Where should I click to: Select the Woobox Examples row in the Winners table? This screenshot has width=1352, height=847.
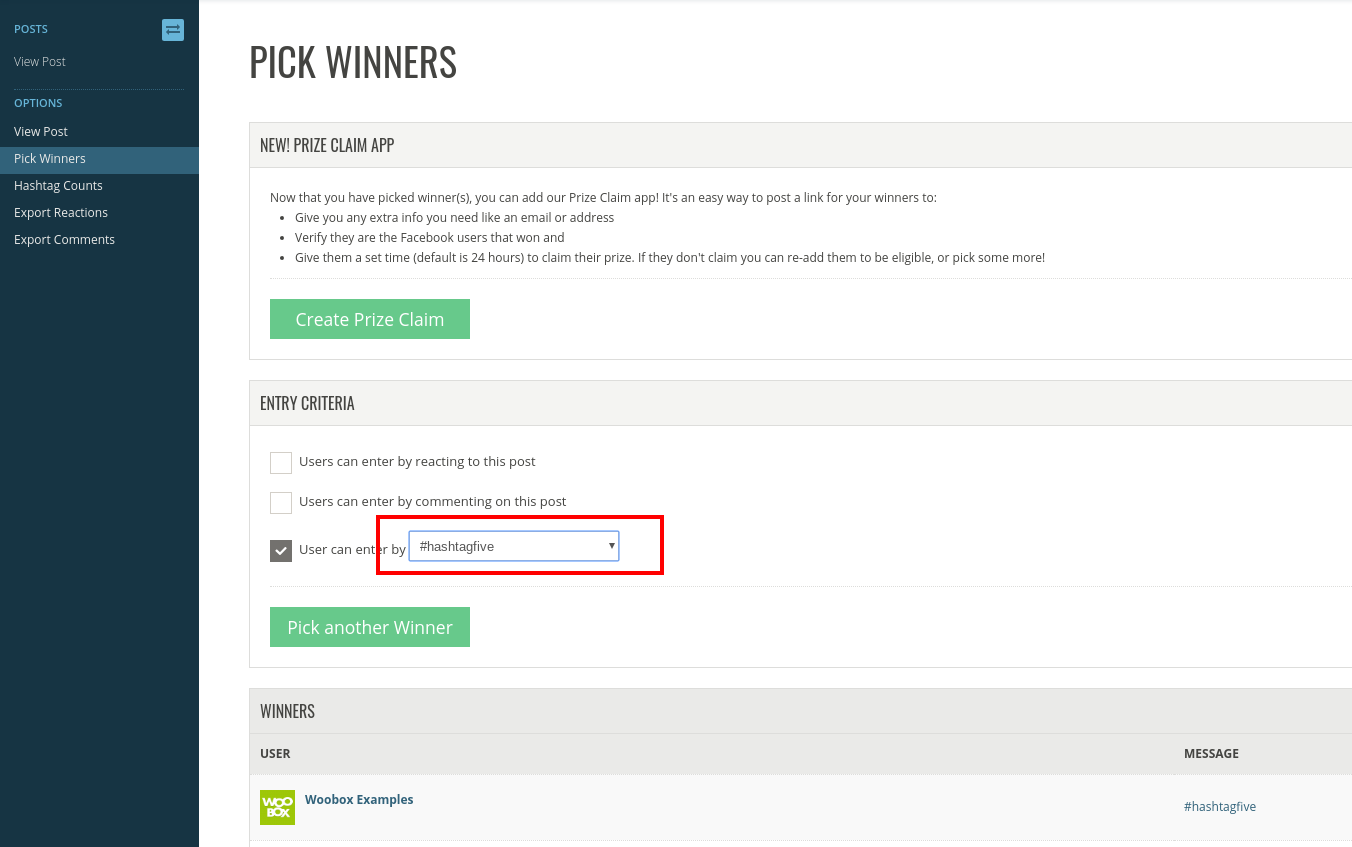point(700,805)
